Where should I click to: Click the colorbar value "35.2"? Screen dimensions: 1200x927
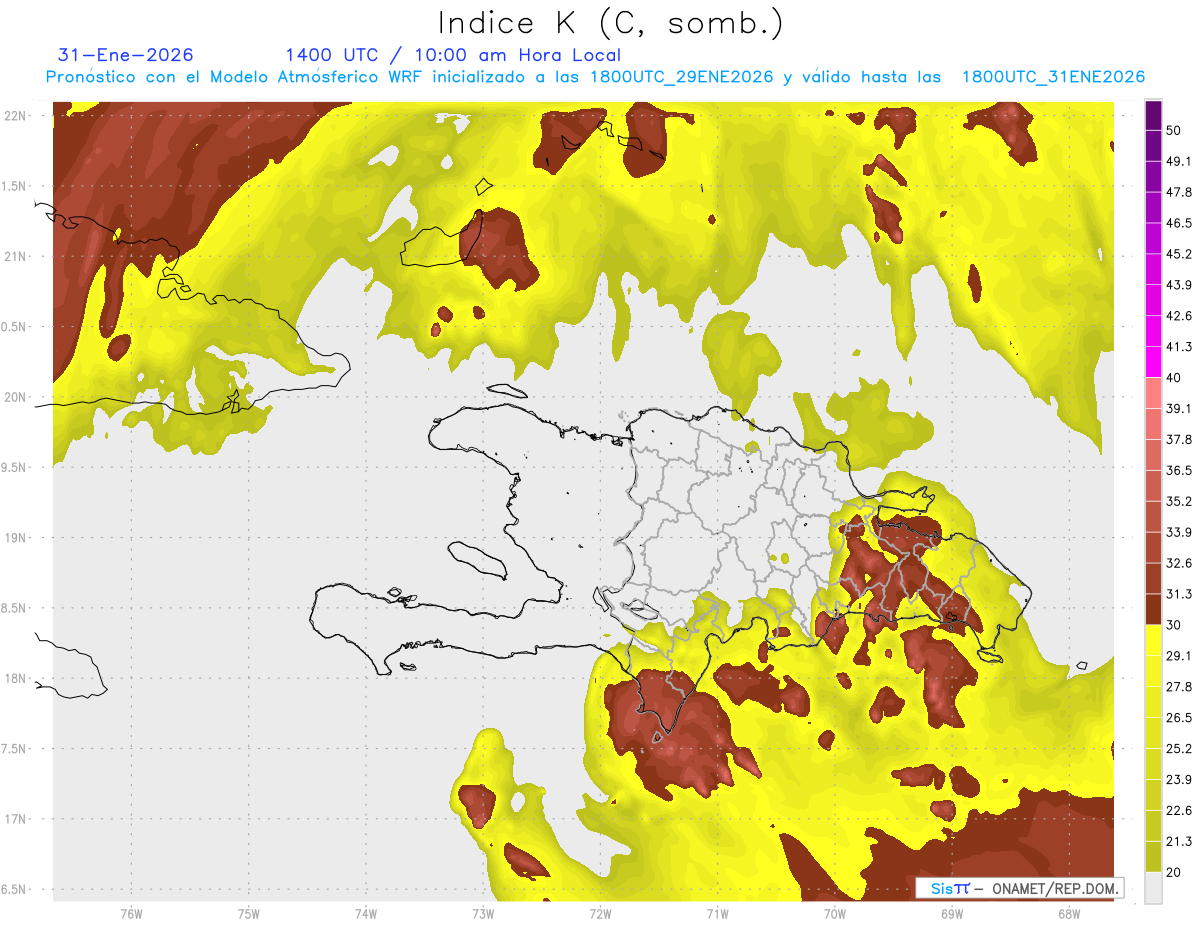(x=1179, y=501)
